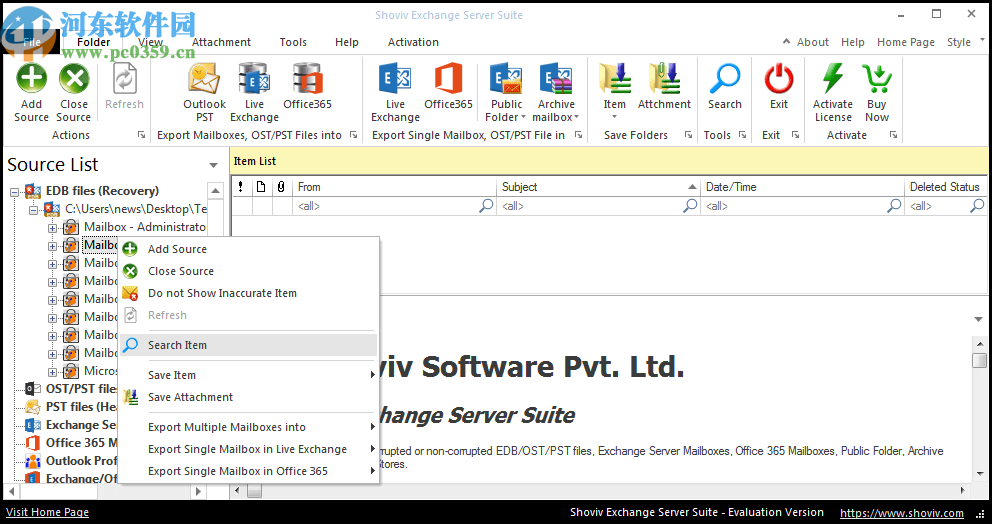
Task: Collapse the ribbon with the caret
Action: pyautogui.click(x=786, y=41)
